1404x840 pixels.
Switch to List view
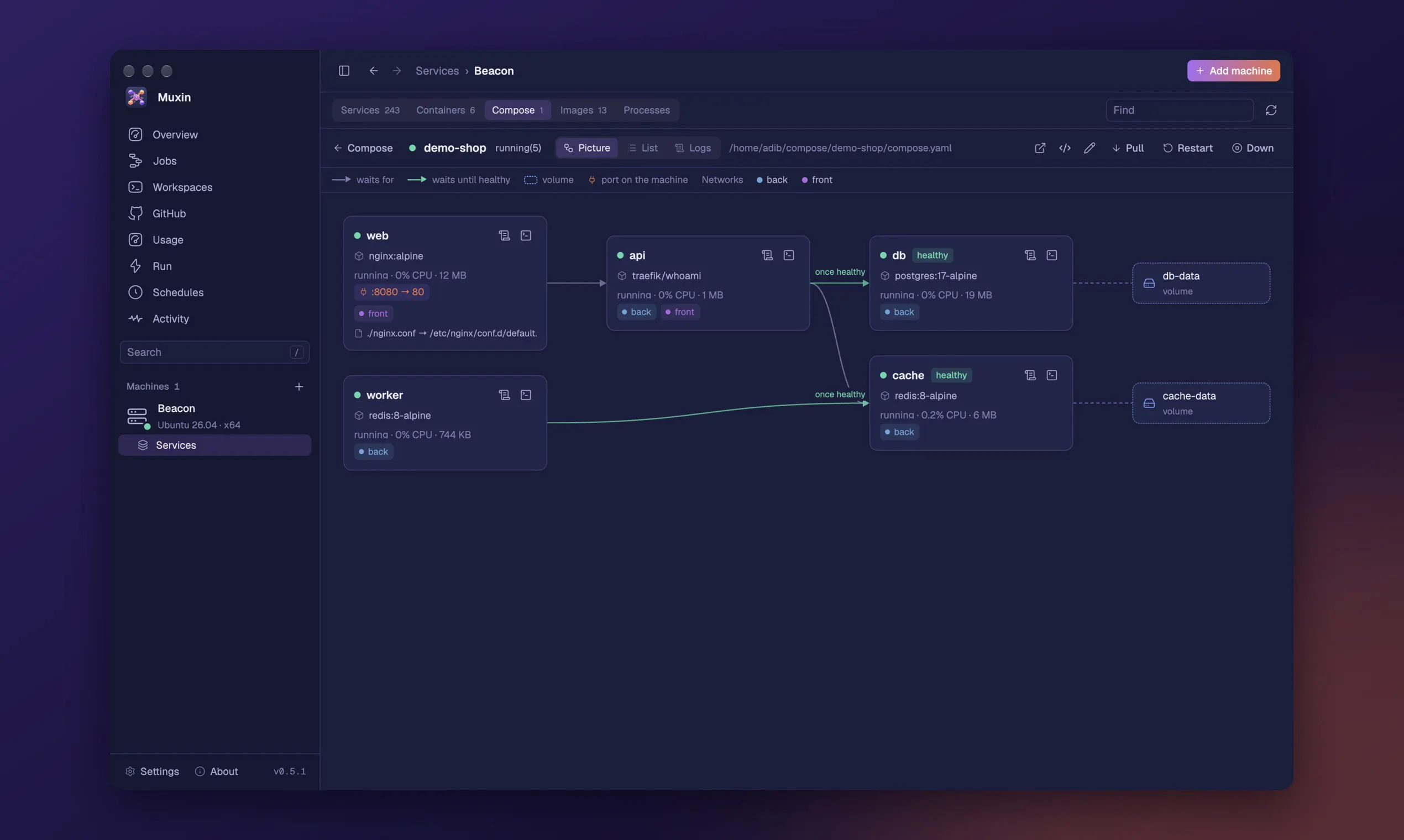(642, 148)
